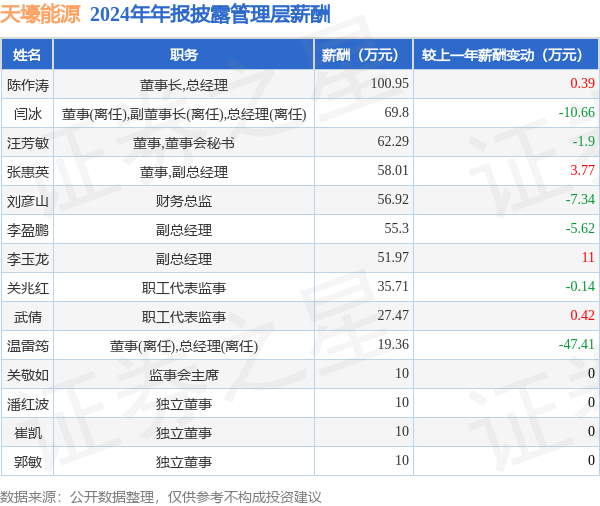Screen dimensions: 600x506
Task: Select the name 闫冰
Action: 28,114
